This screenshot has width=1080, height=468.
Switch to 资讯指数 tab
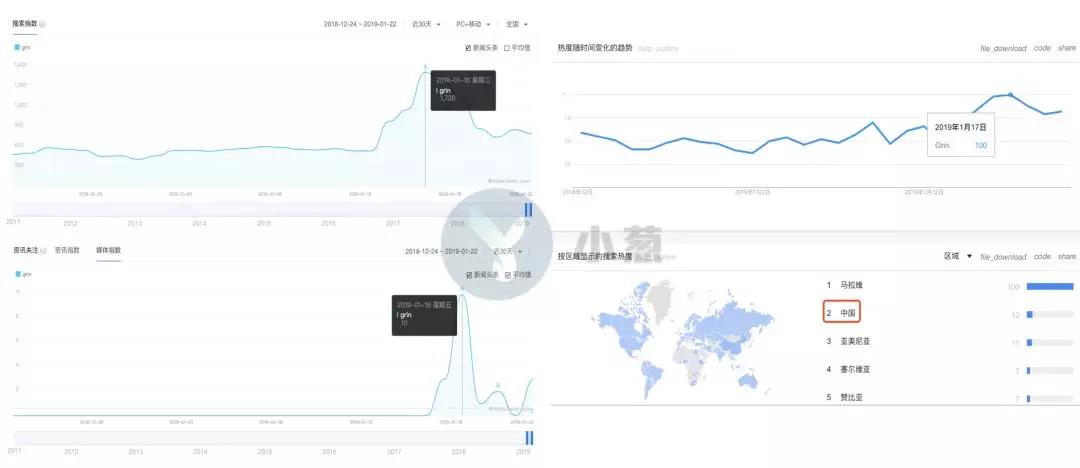pyautogui.click(x=67, y=250)
